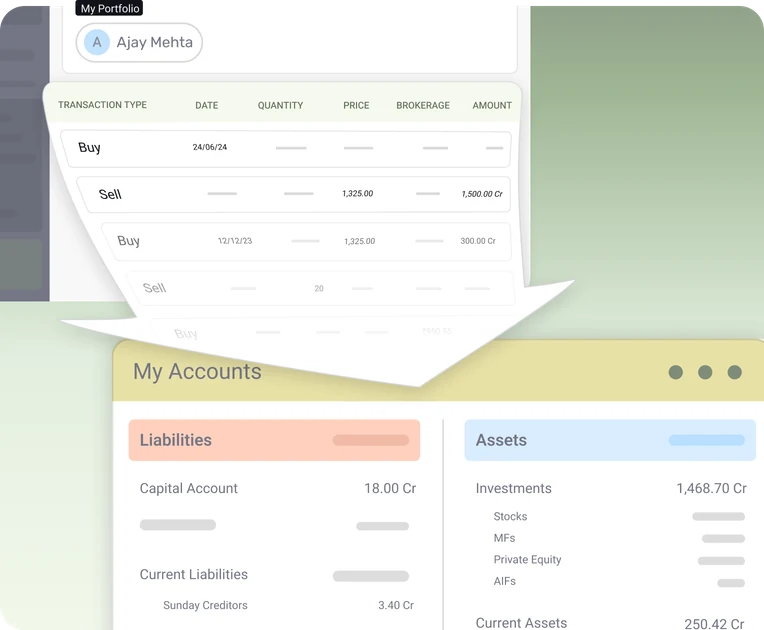The width and height of the screenshot is (764, 630).
Task: Click the 18.00 Cr capital value
Action: coord(390,488)
